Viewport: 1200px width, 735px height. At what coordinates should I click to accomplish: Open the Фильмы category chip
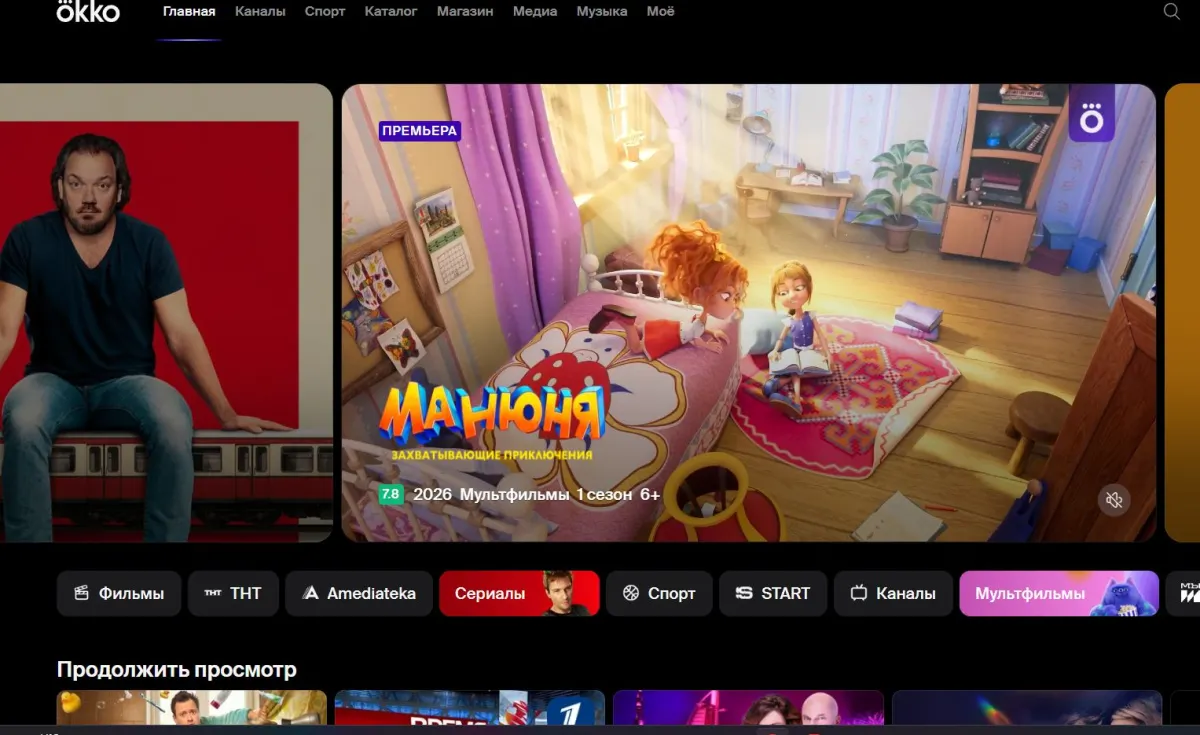[x=119, y=593]
